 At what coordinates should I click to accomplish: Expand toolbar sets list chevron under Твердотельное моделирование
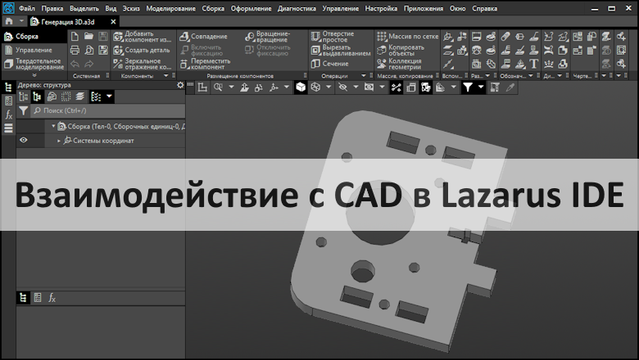[34, 76]
